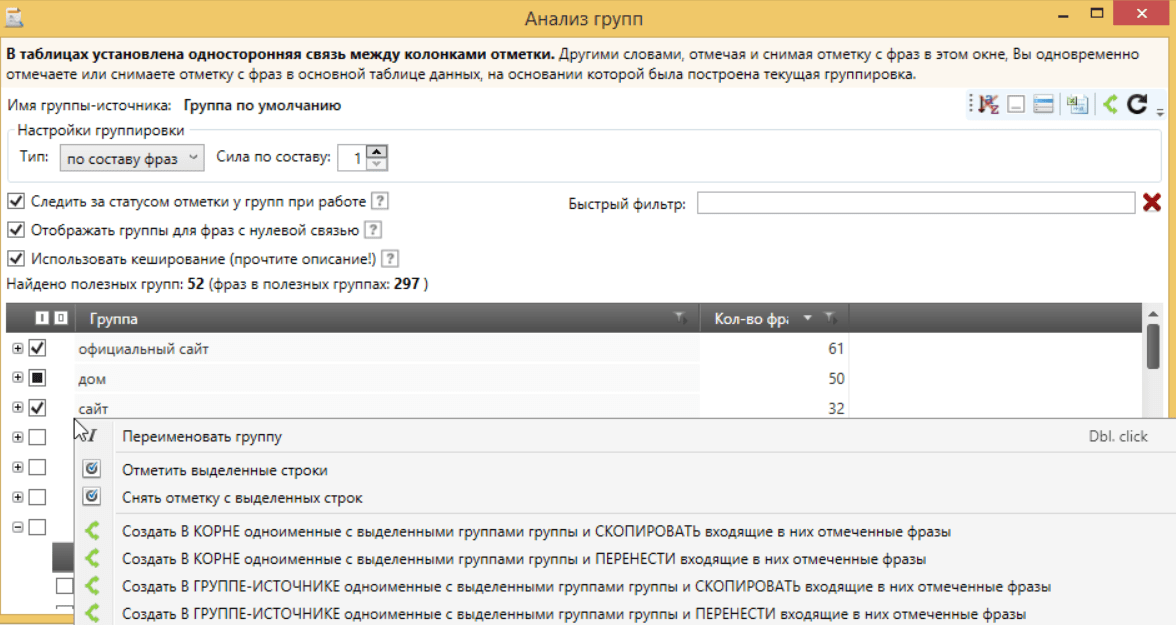This screenshot has height=625, width=1176.
Task: Click the phrase count '32'
Action: tap(836, 409)
